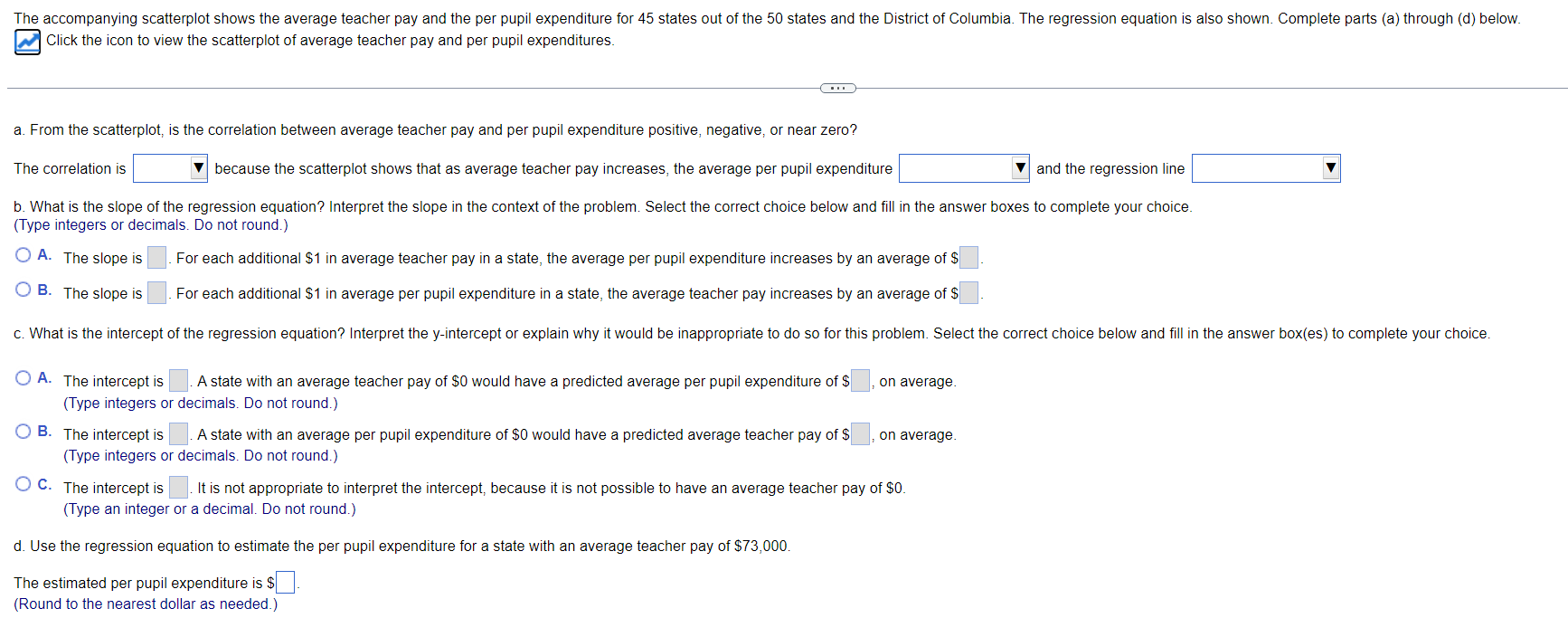Click the slope answer box in choice A

(x=156, y=257)
